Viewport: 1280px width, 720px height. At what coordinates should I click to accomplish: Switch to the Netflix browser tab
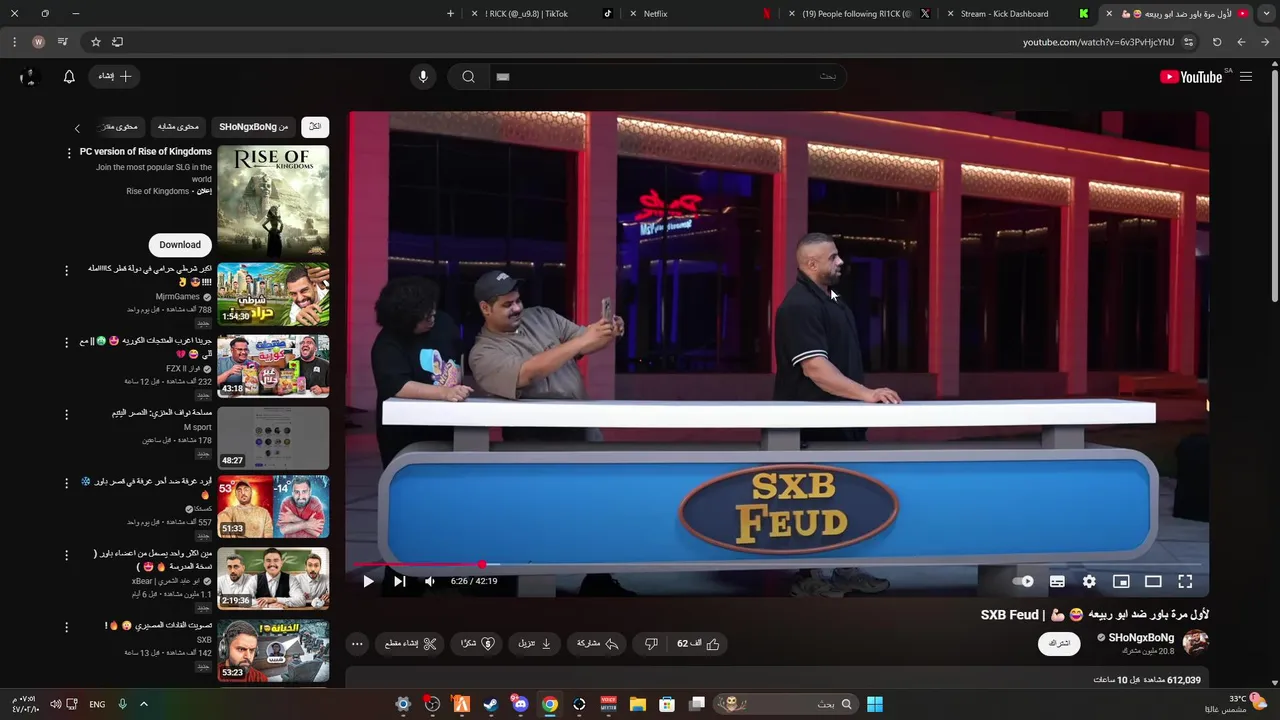click(700, 14)
